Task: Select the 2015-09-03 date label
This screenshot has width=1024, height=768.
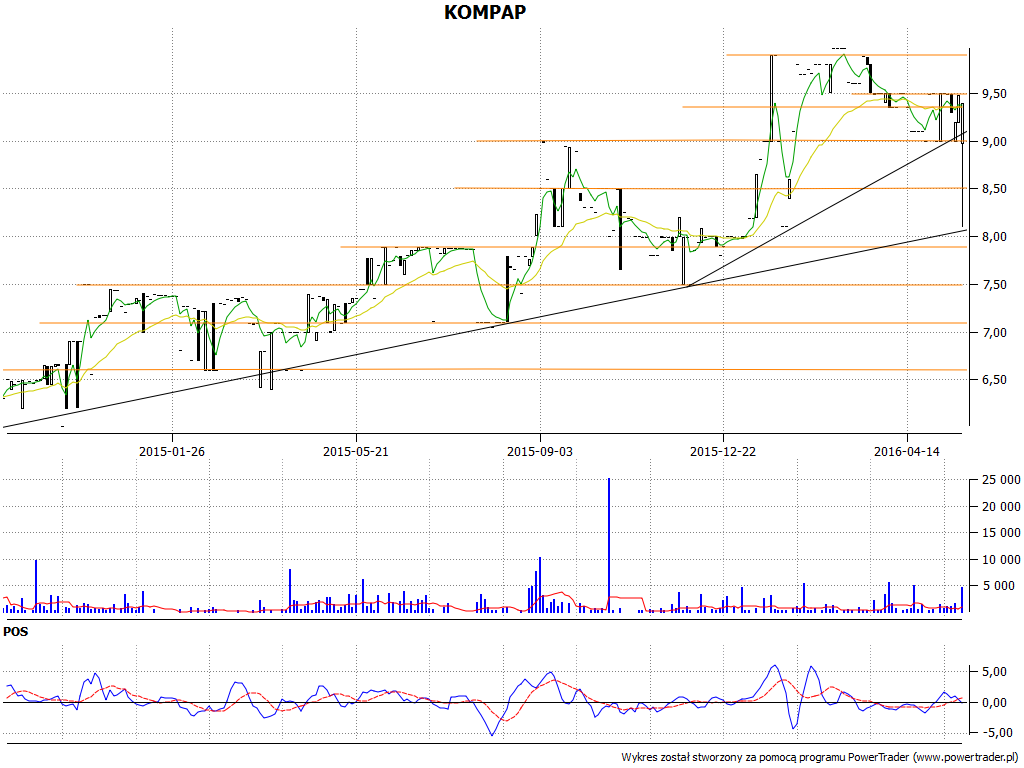Action: click(540, 451)
